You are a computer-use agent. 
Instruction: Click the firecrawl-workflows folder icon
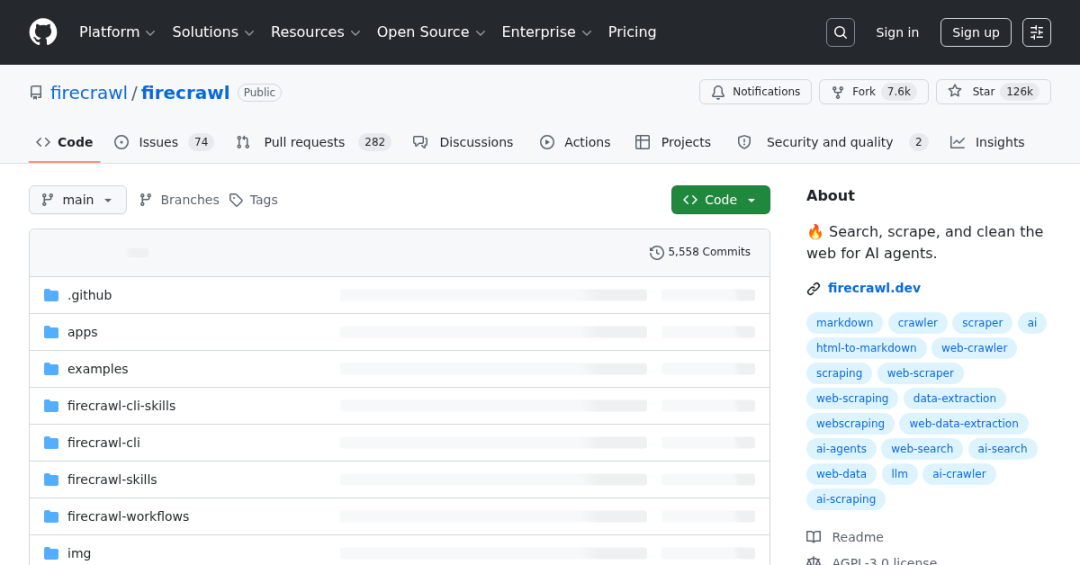tap(51, 516)
